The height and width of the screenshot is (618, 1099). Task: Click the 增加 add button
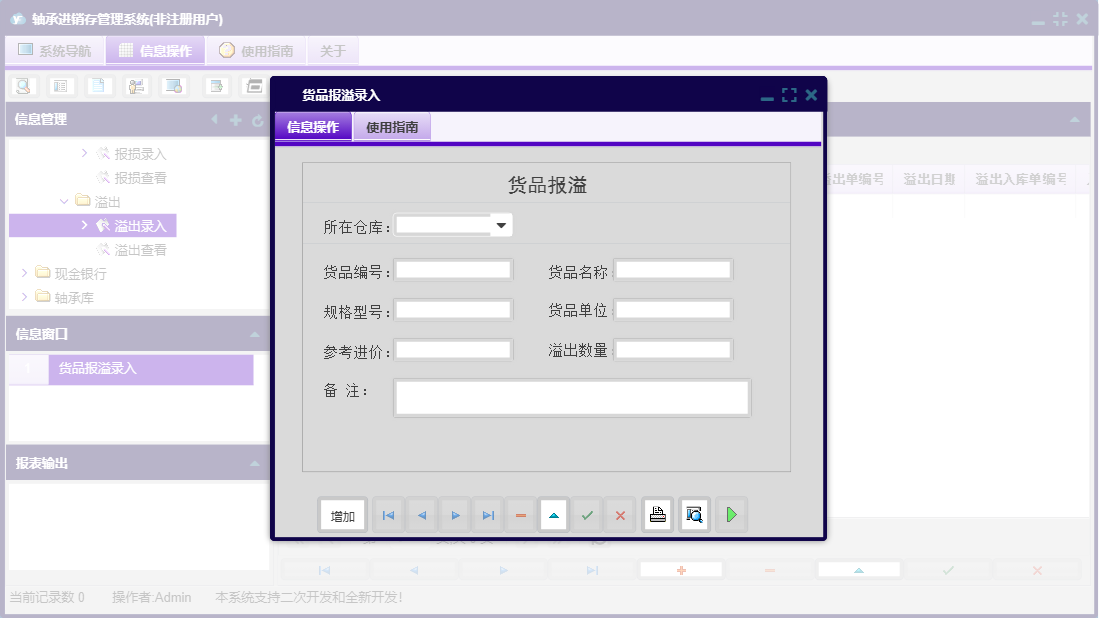pos(342,514)
